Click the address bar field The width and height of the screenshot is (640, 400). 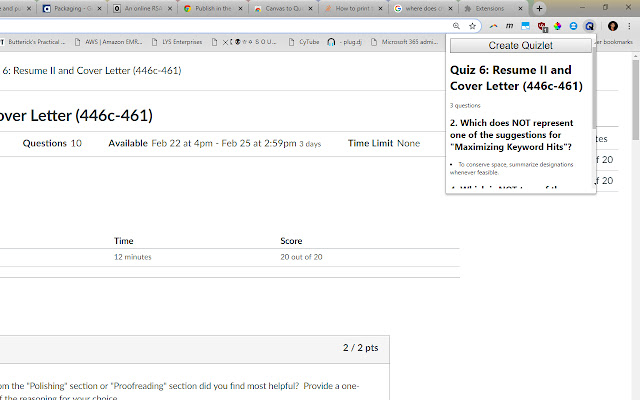[x=224, y=26]
